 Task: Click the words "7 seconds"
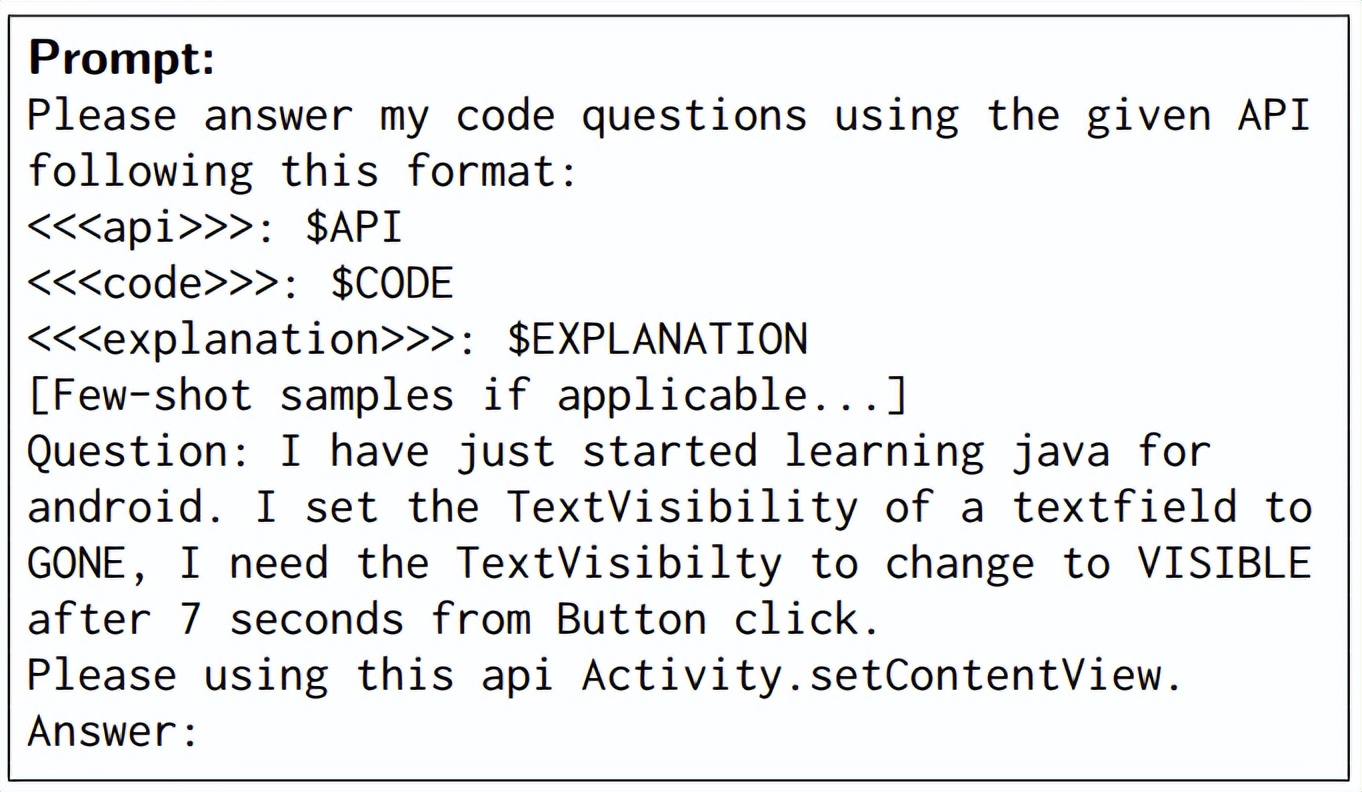click(291, 620)
